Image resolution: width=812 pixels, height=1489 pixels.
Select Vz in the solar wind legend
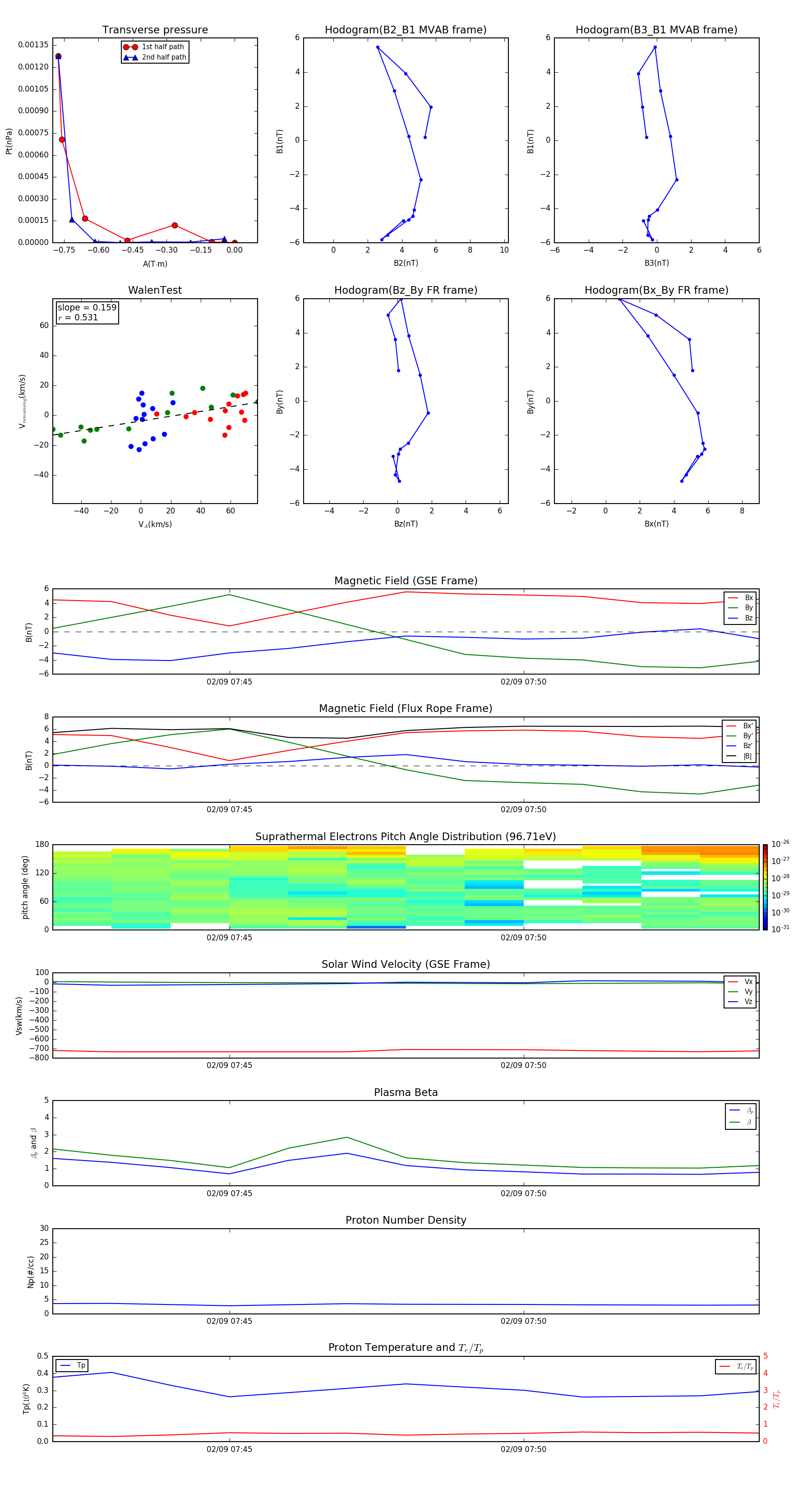(x=741, y=1001)
